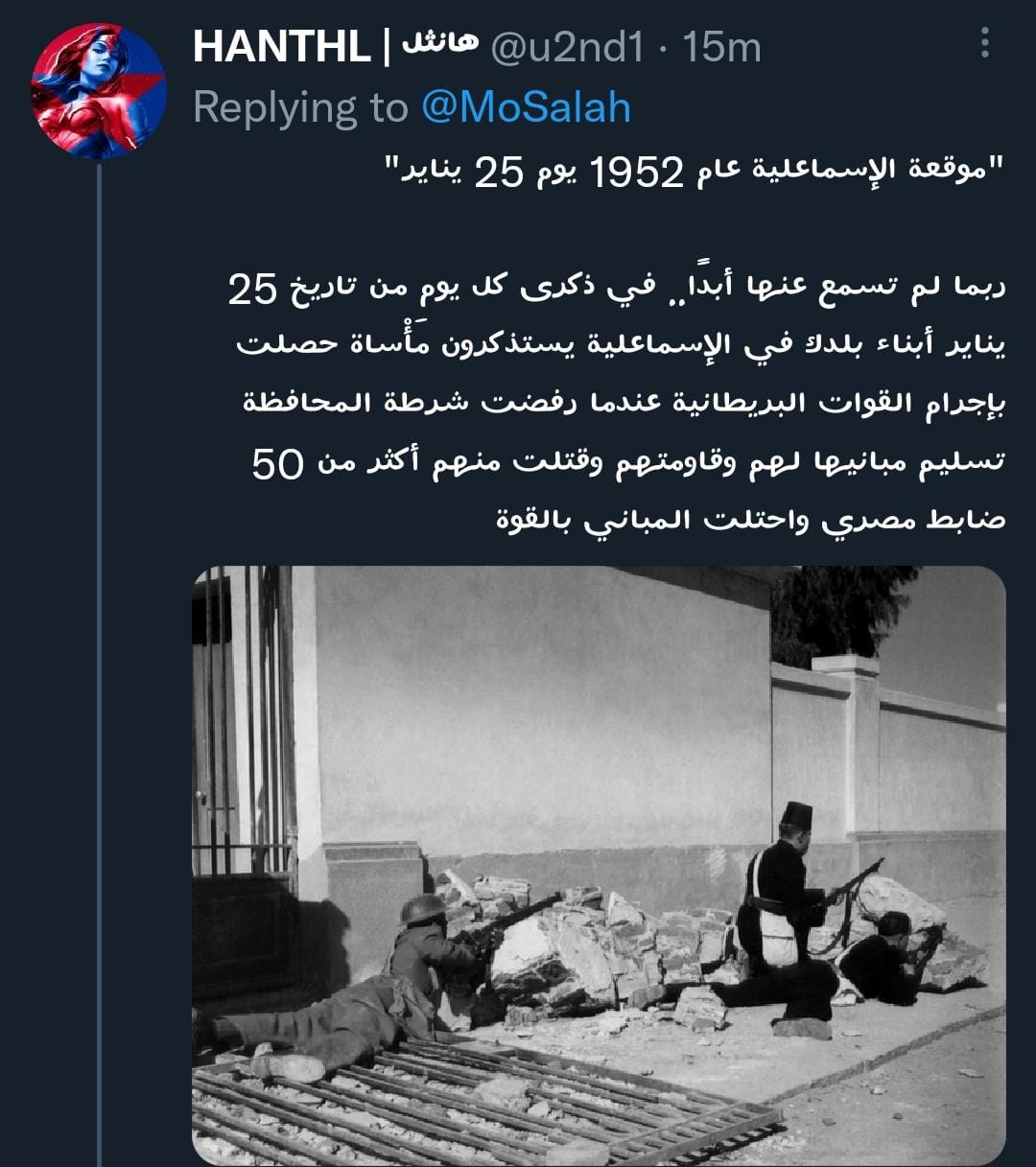Open the @u2nd1 handle

coord(566,47)
